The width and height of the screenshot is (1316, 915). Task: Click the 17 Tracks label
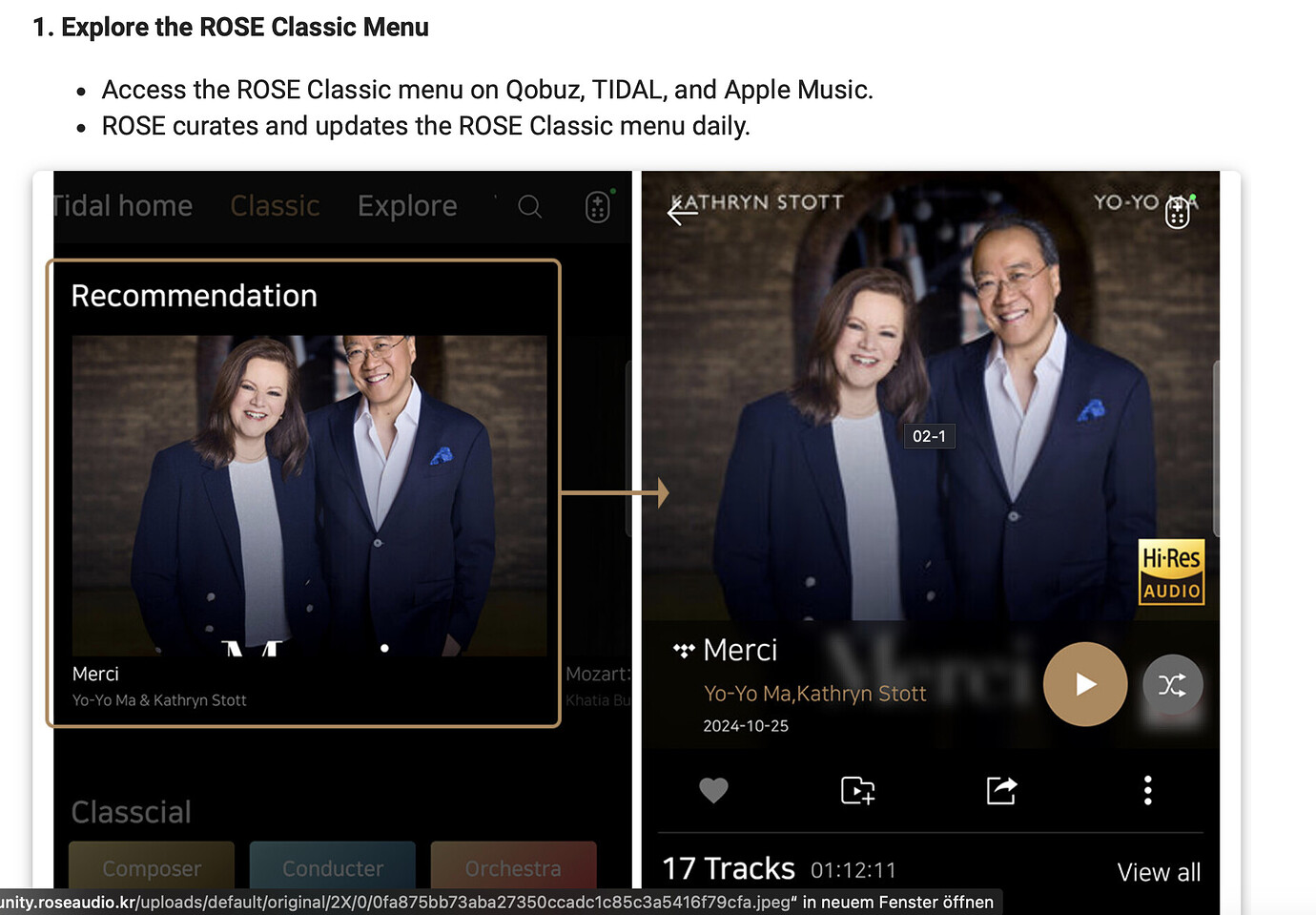[x=729, y=868]
